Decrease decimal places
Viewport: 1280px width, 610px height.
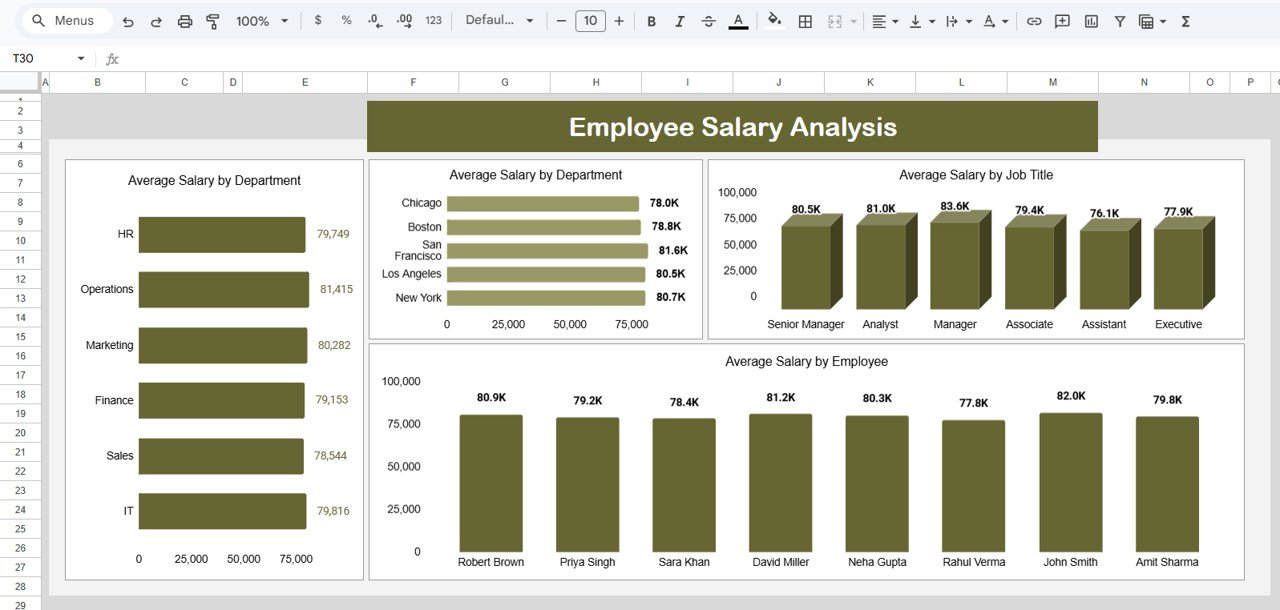(x=374, y=20)
